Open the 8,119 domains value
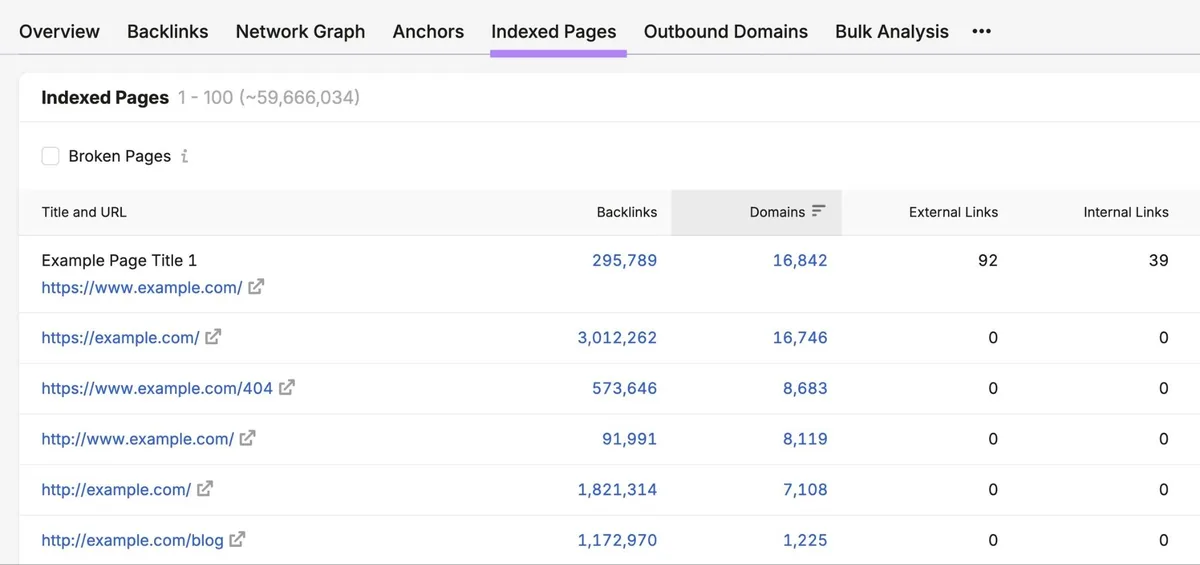The width and height of the screenshot is (1200, 565). pyautogui.click(x=805, y=438)
